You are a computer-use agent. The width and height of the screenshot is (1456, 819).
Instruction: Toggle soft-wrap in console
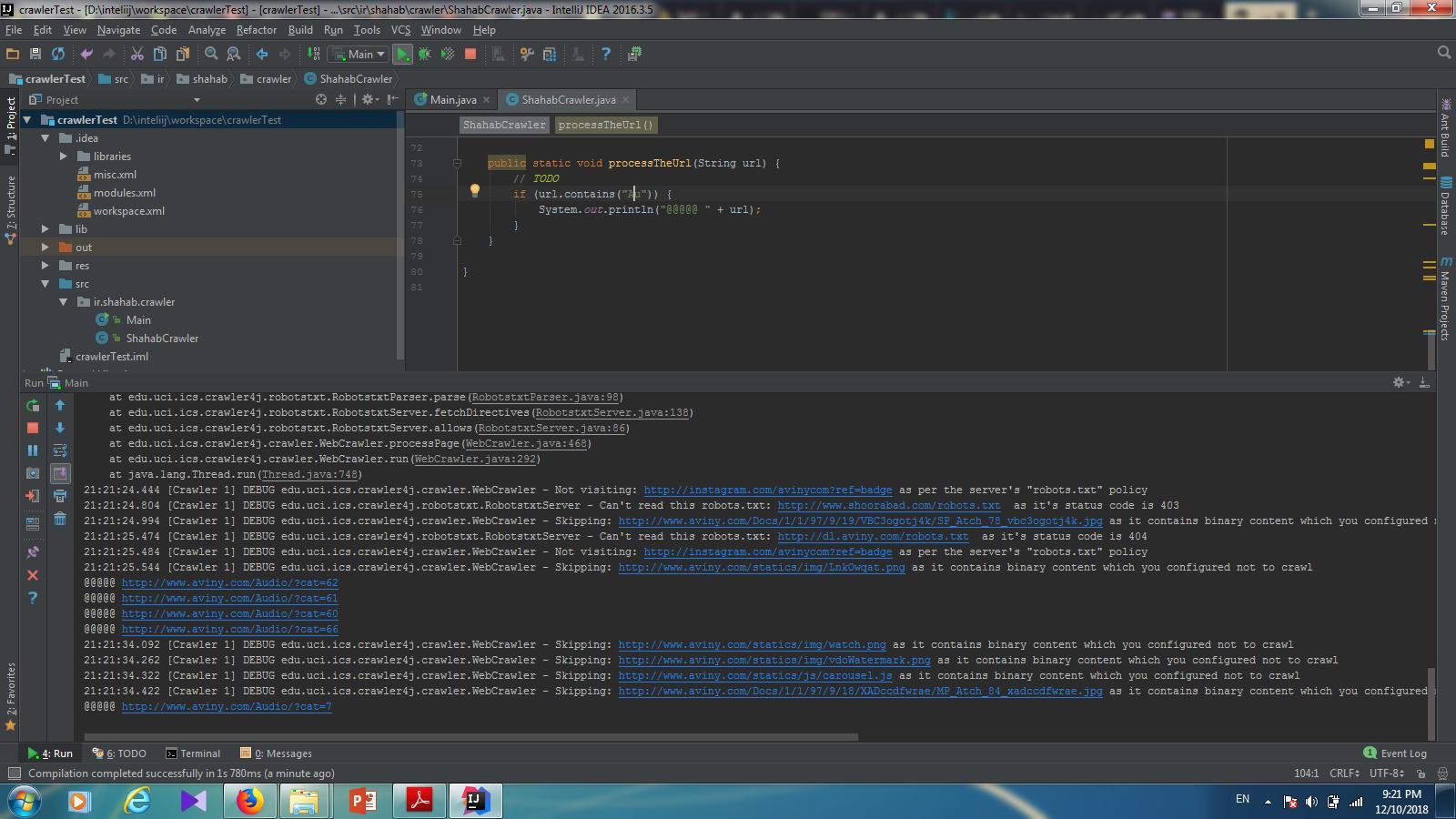click(x=60, y=450)
